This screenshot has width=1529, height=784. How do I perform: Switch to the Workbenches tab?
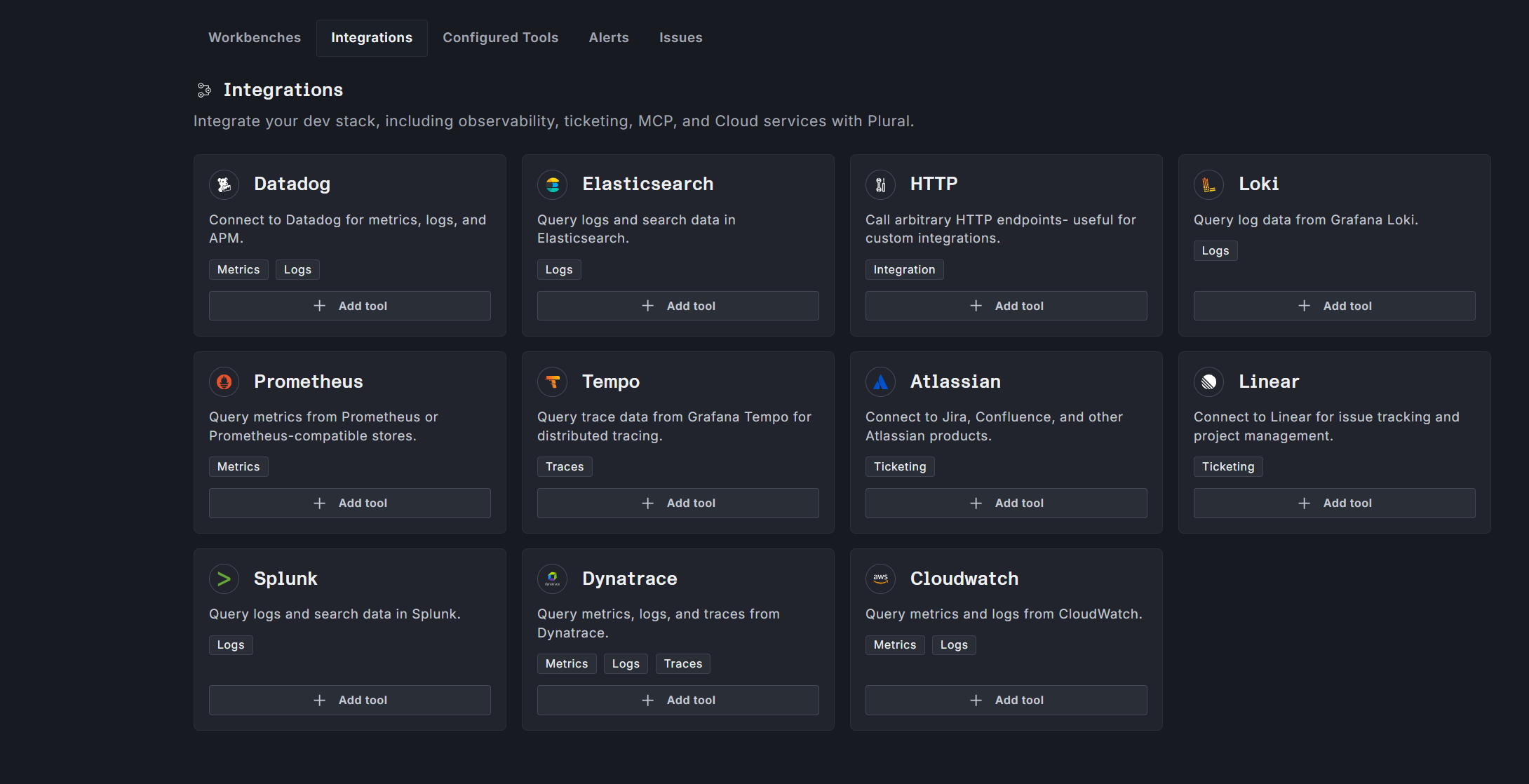[255, 38]
